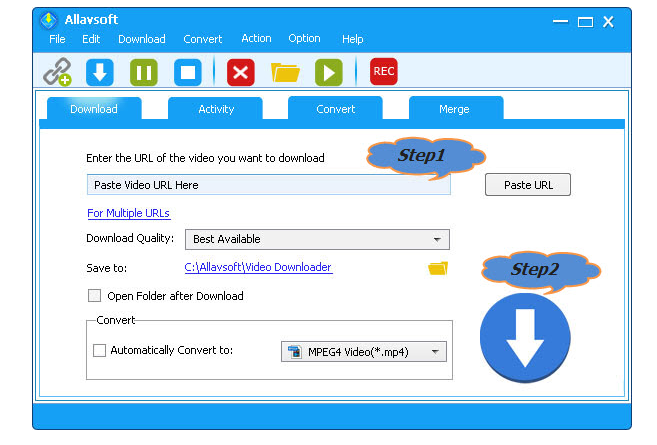Click the add link (paste URL) toolbar icon

[56, 71]
